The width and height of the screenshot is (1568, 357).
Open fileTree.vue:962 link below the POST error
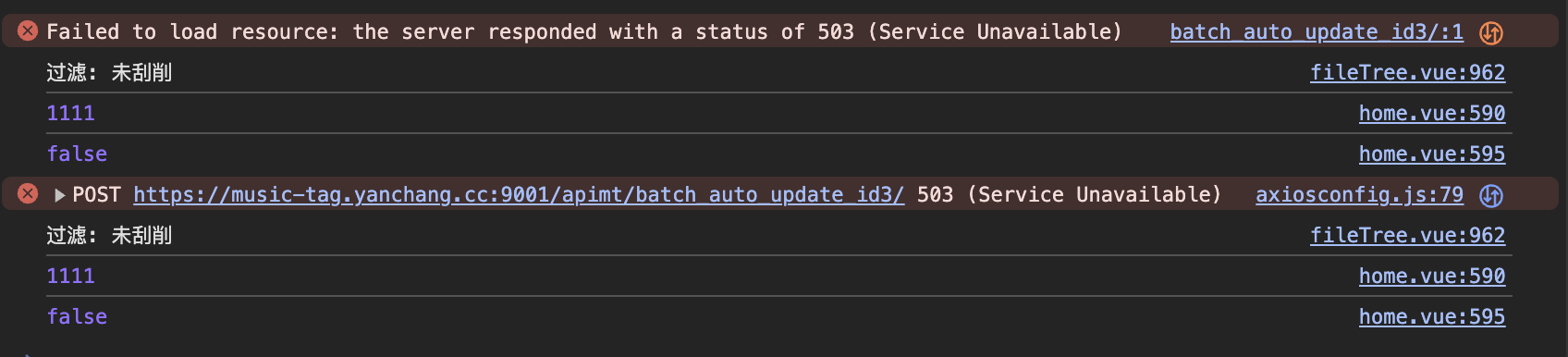coord(1407,236)
